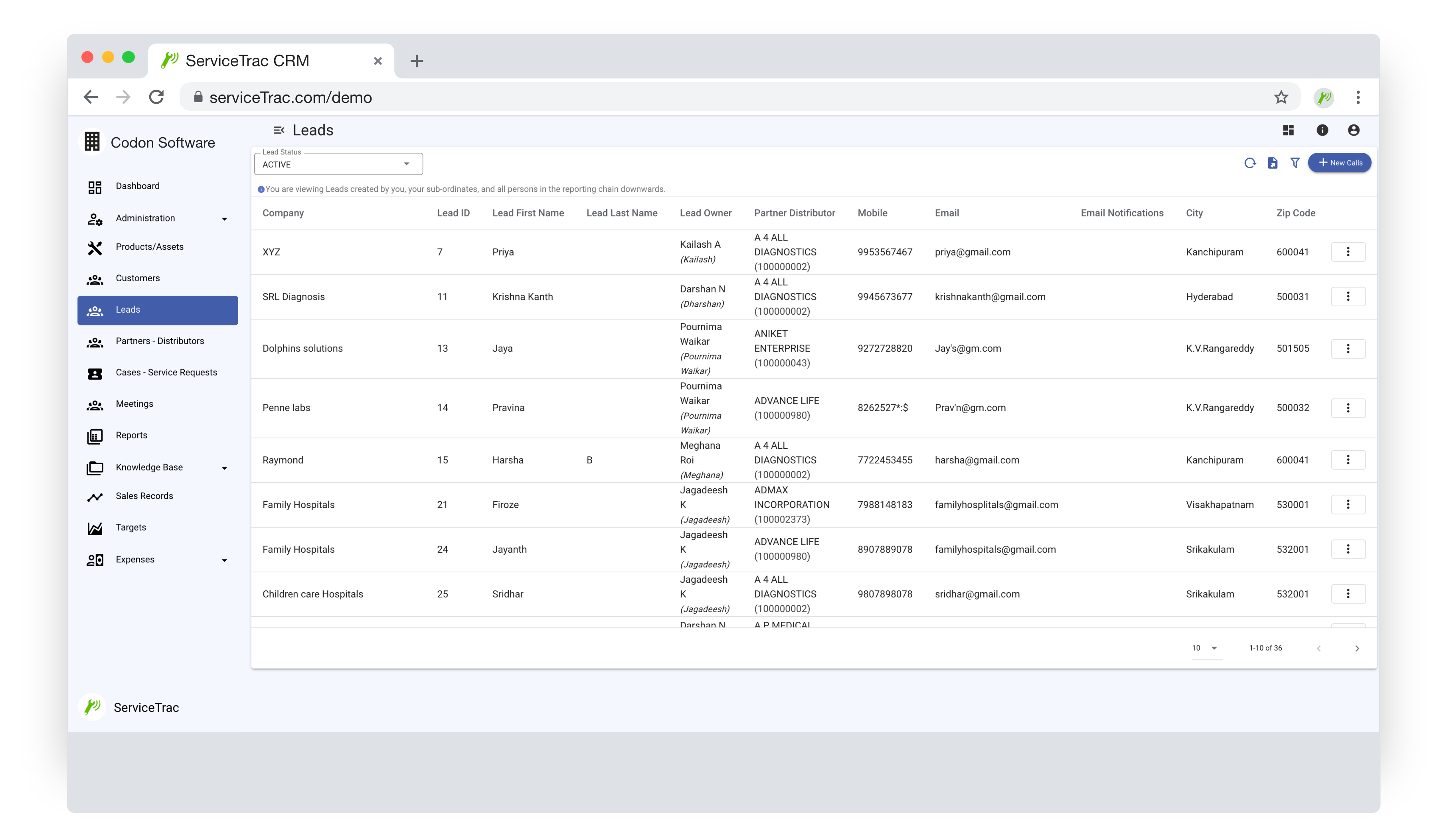Open Cases - Service Requests page
This screenshot has width=1447, height=840.
pos(166,373)
